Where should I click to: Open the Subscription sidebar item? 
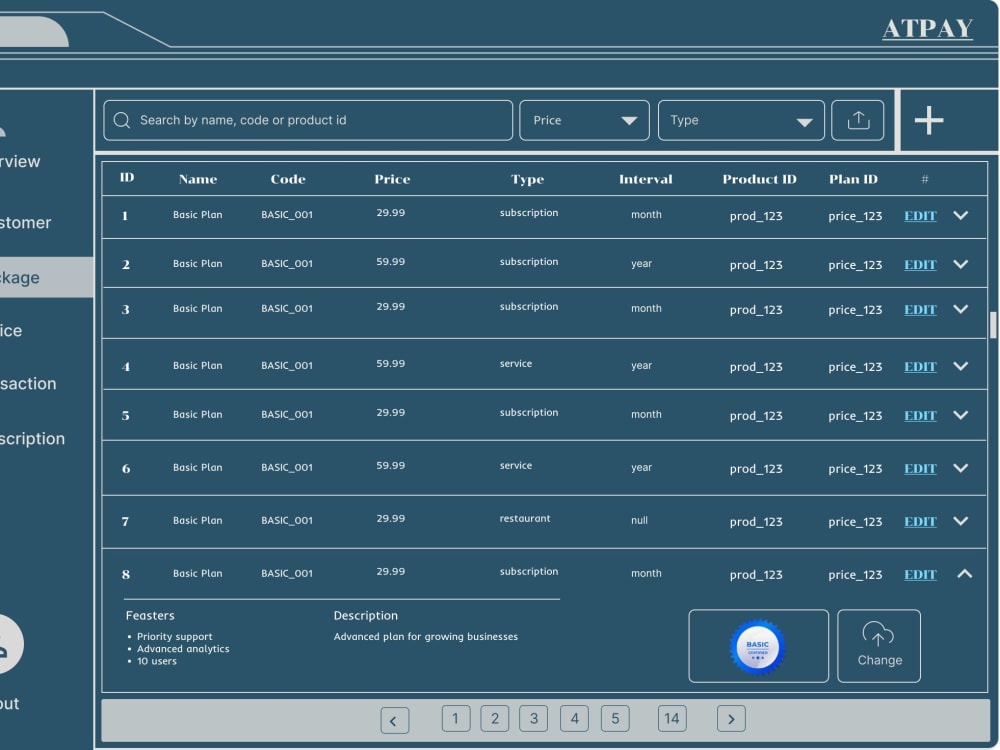pos(32,439)
